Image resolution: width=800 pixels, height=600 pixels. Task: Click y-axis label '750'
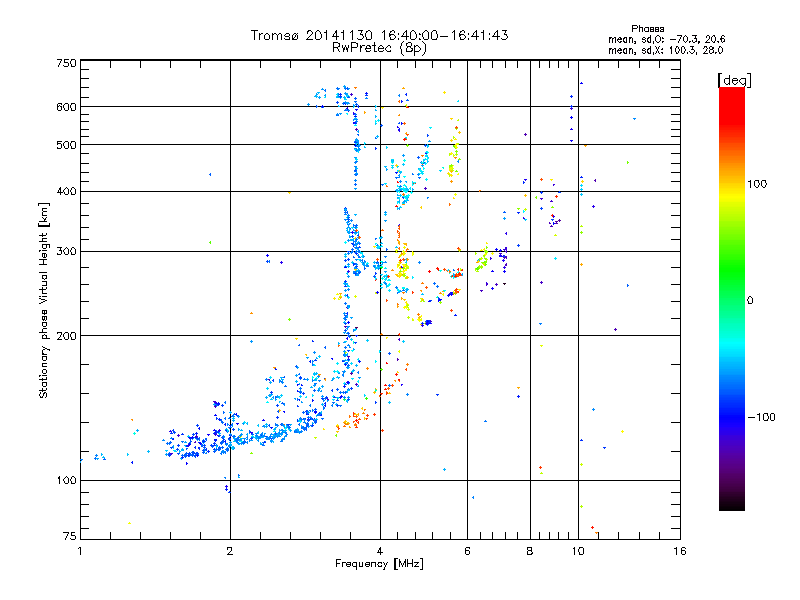(x=66, y=64)
